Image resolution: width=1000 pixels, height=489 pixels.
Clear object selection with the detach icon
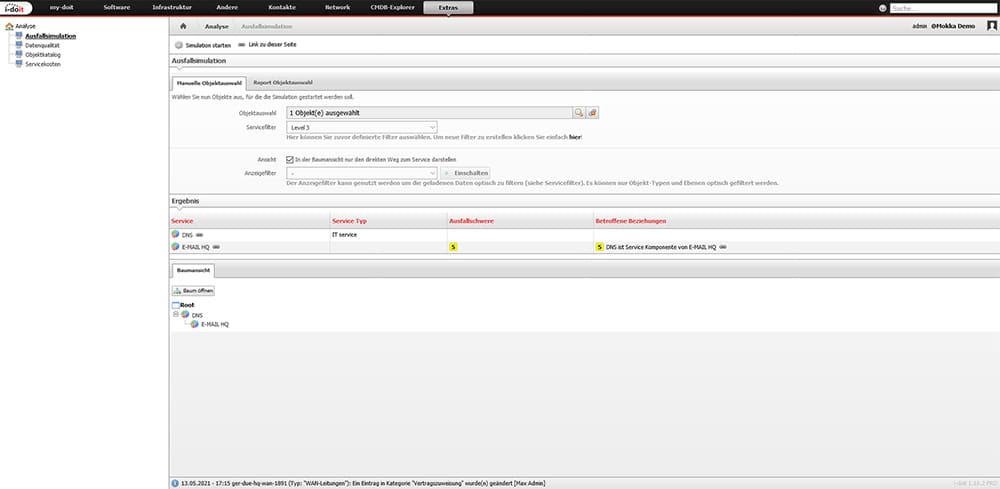coord(592,112)
